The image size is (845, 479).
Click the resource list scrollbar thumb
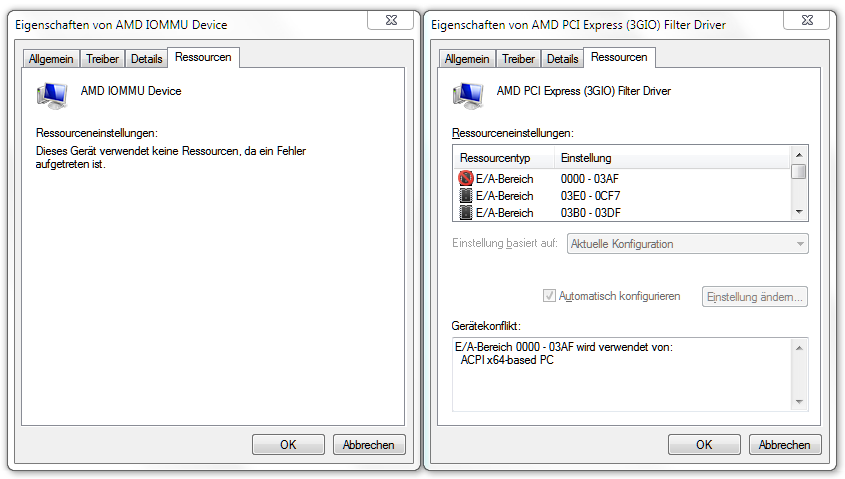pyautogui.click(x=799, y=172)
